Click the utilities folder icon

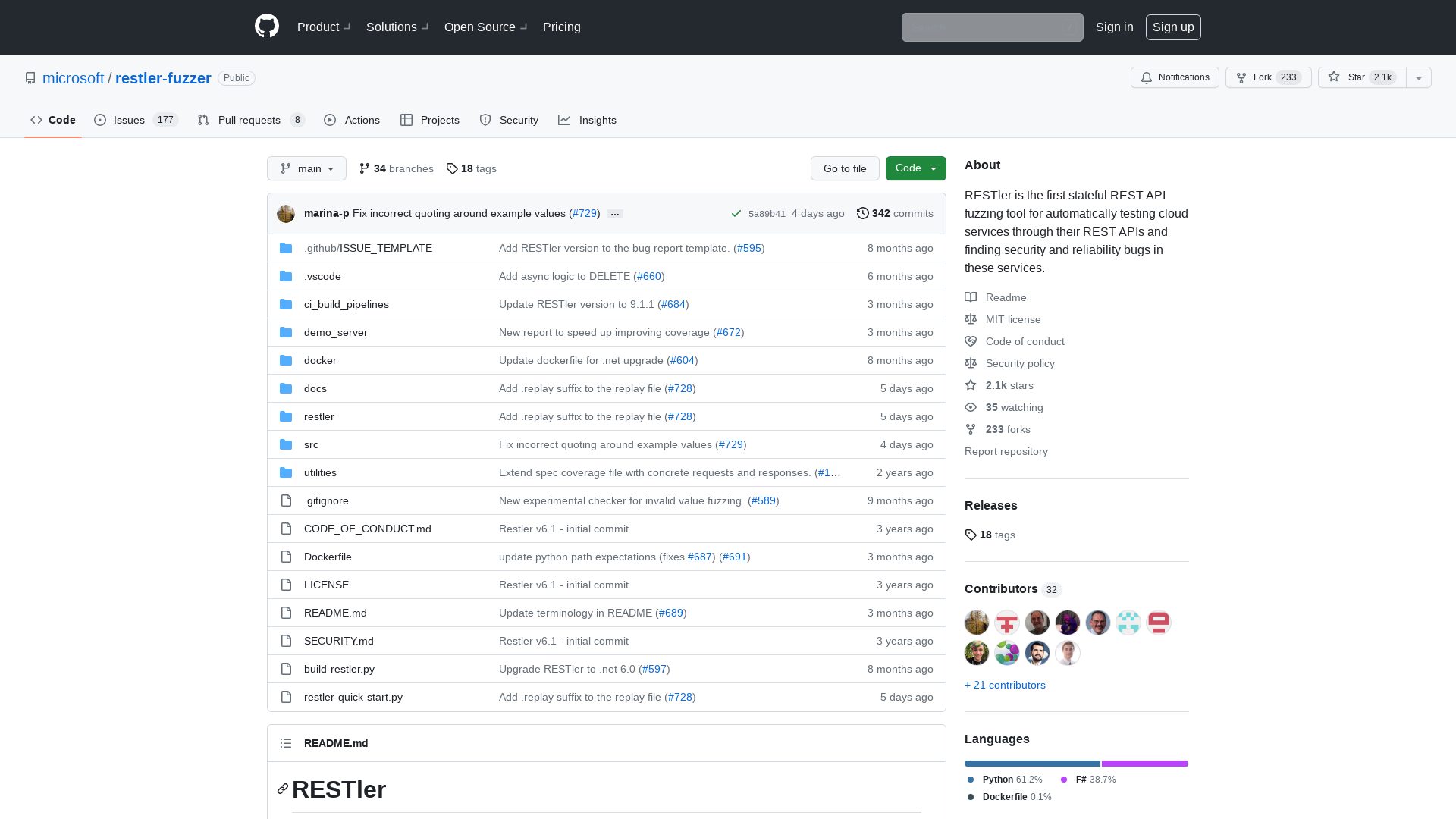[x=286, y=472]
